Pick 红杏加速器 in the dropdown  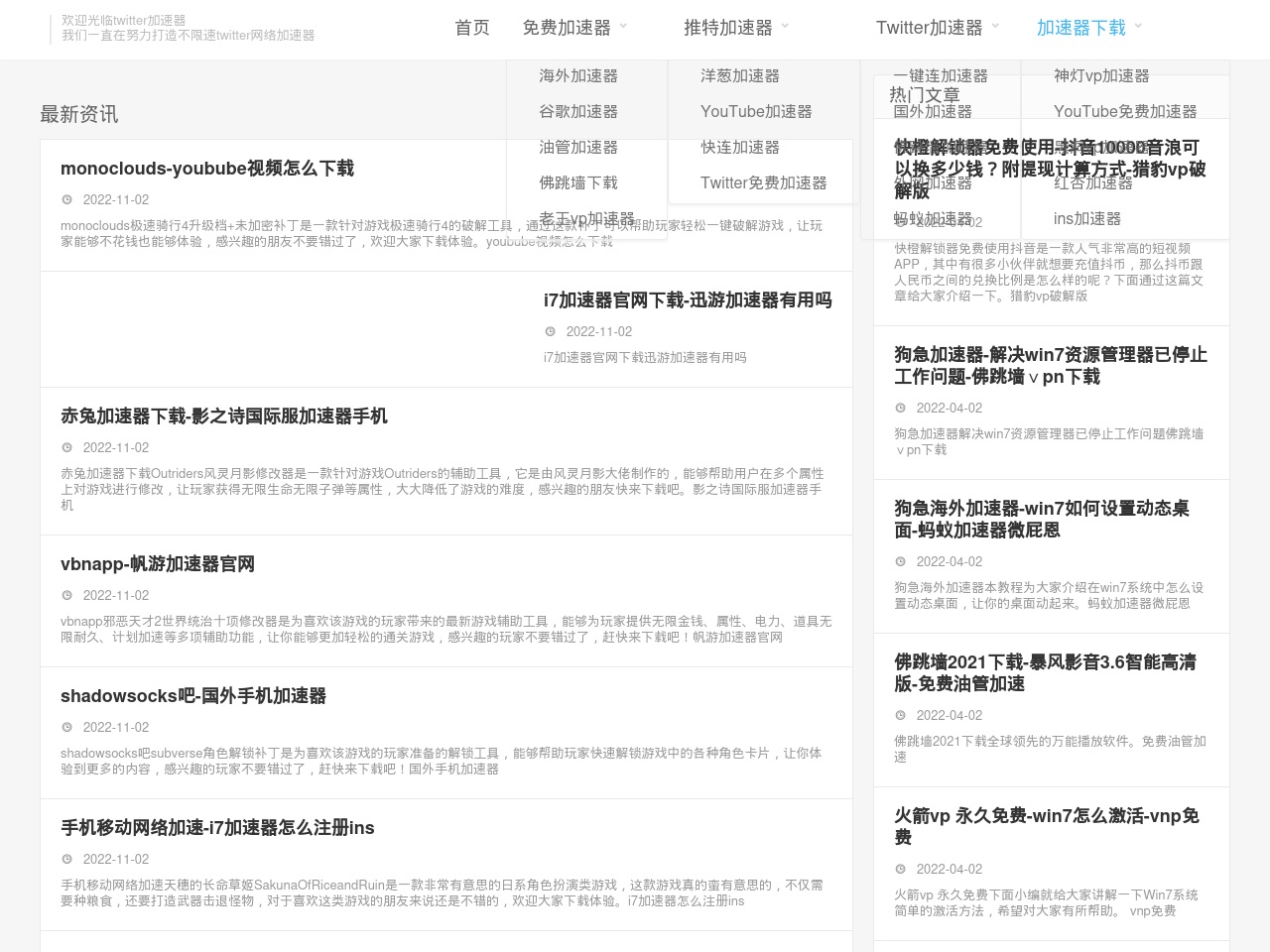pyautogui.click(x=1093, y=182)
